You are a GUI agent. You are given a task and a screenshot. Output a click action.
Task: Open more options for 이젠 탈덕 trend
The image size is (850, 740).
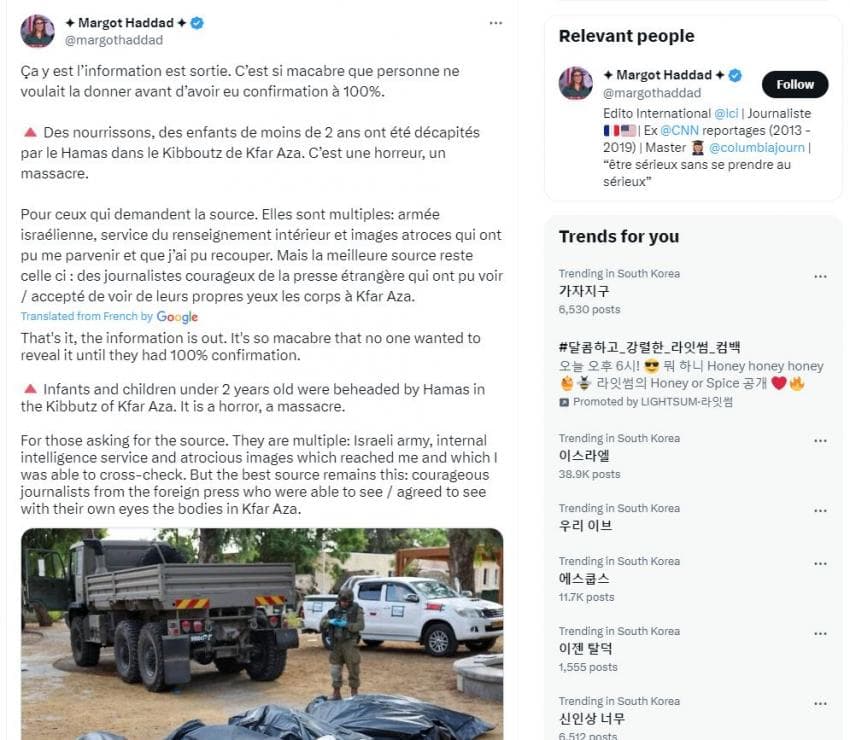821,634
